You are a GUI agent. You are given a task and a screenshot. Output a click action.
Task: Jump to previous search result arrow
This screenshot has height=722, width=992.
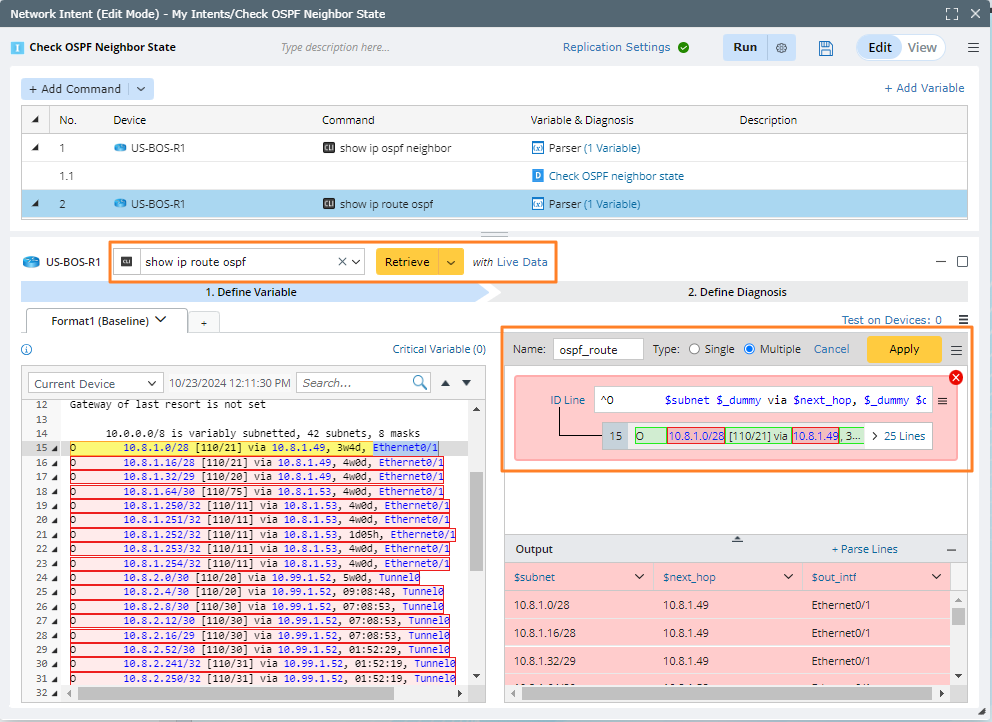coord(445,383)
